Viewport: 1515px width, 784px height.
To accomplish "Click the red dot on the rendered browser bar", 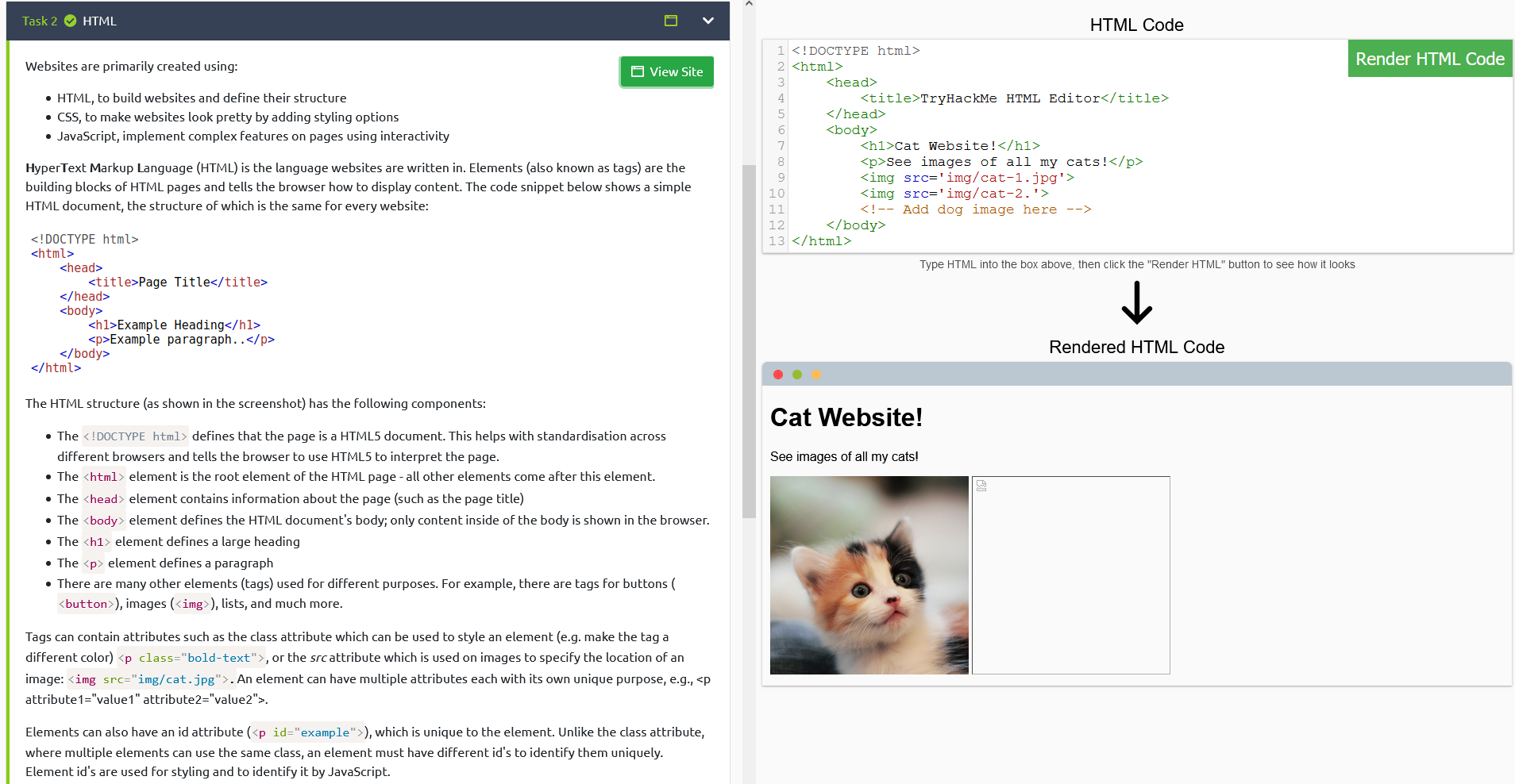I will 778,374.
